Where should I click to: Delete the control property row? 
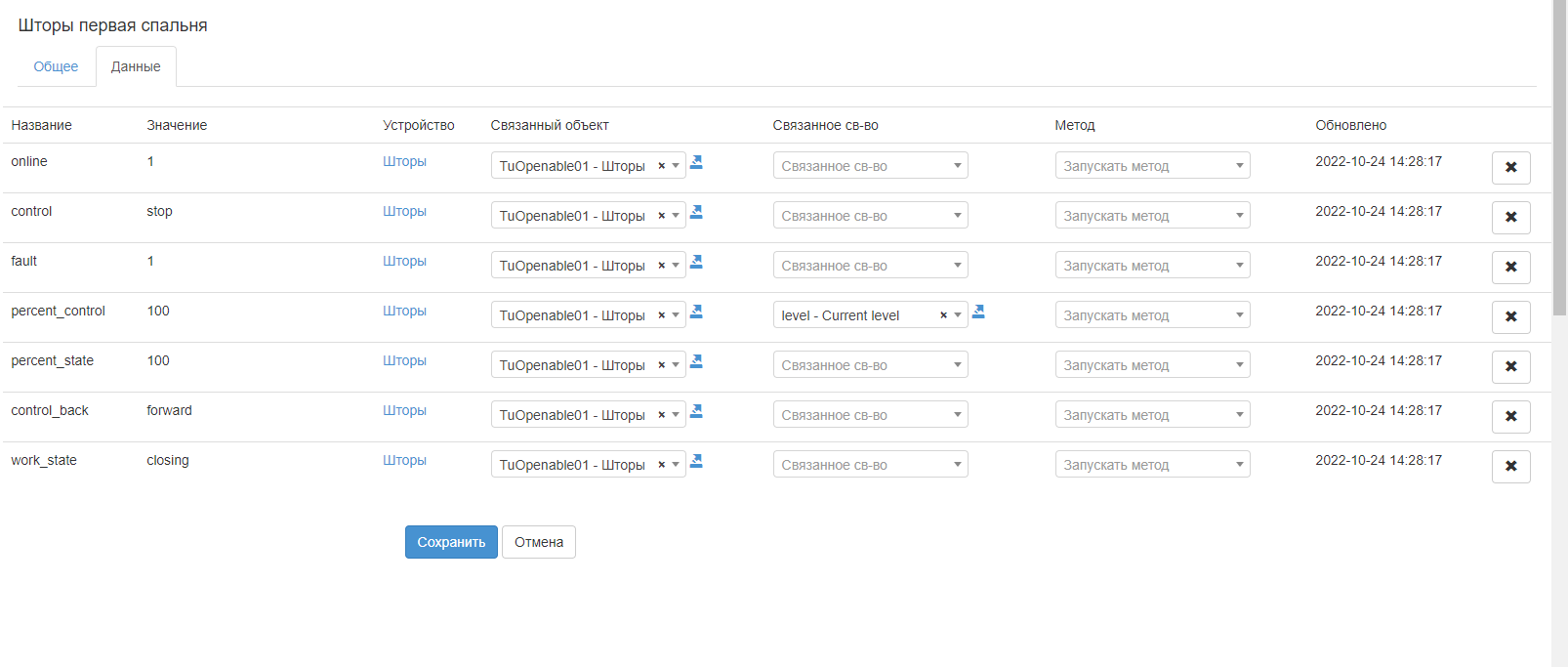[x=1510, y=218]
